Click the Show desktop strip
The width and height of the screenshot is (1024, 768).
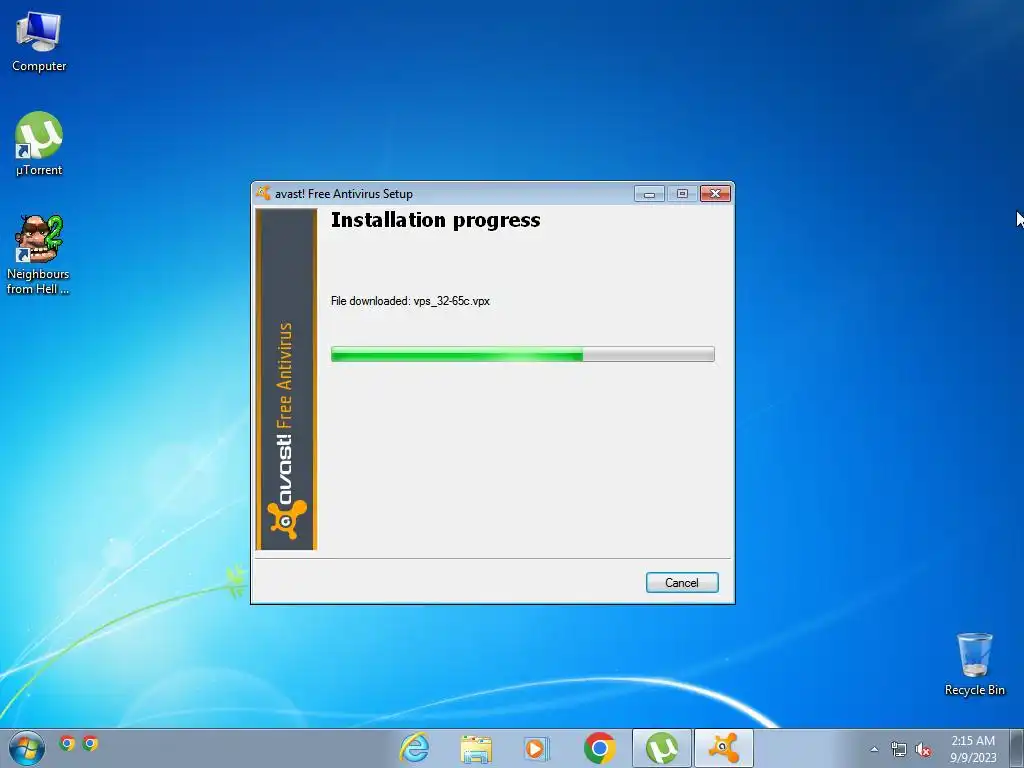pyautogui.click(x=1019, y=748)
